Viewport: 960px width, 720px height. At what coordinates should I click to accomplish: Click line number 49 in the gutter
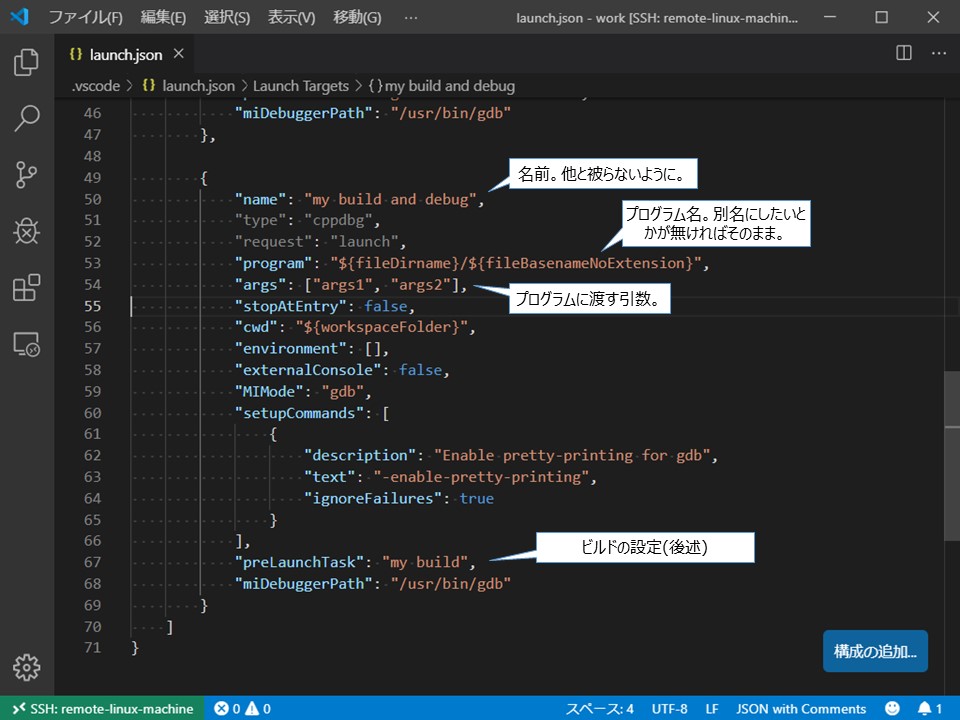pyautogui.click(x=92, y=178)
